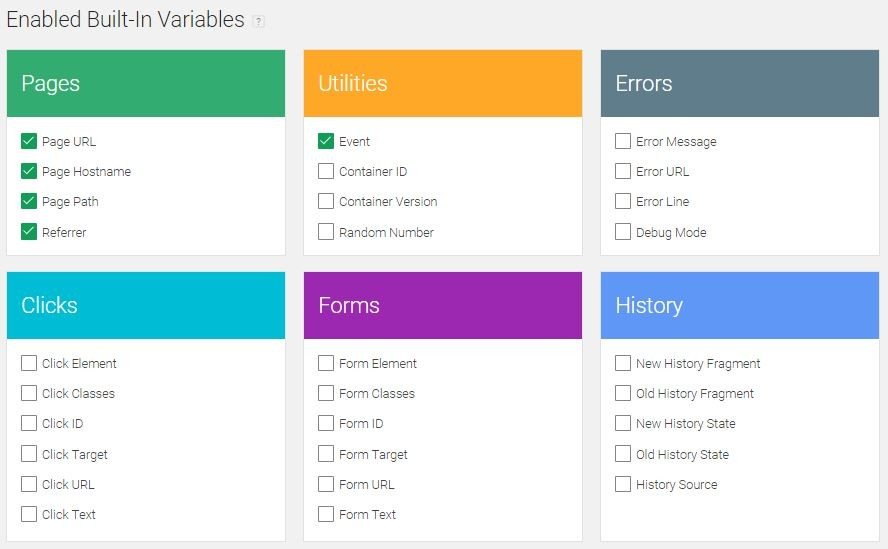Tick the Debug Mode checkbox
The height and width of the screenshot is (549, 888).
tap(623, 232)
